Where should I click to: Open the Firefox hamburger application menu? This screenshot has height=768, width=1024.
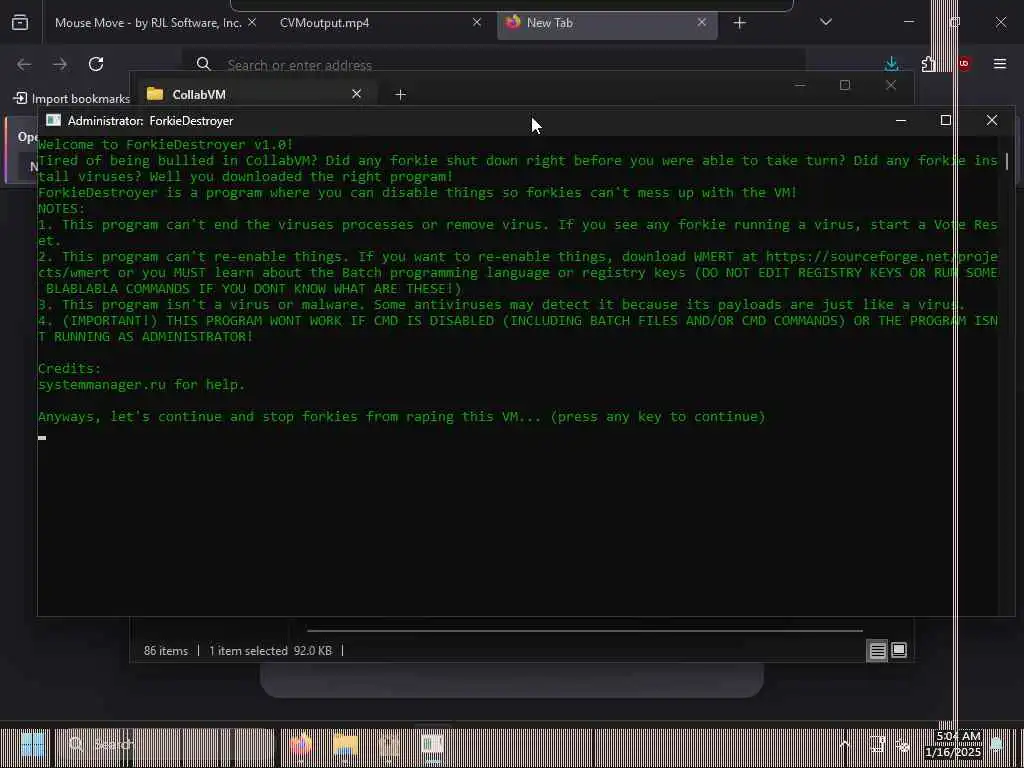click(1000, 64)
